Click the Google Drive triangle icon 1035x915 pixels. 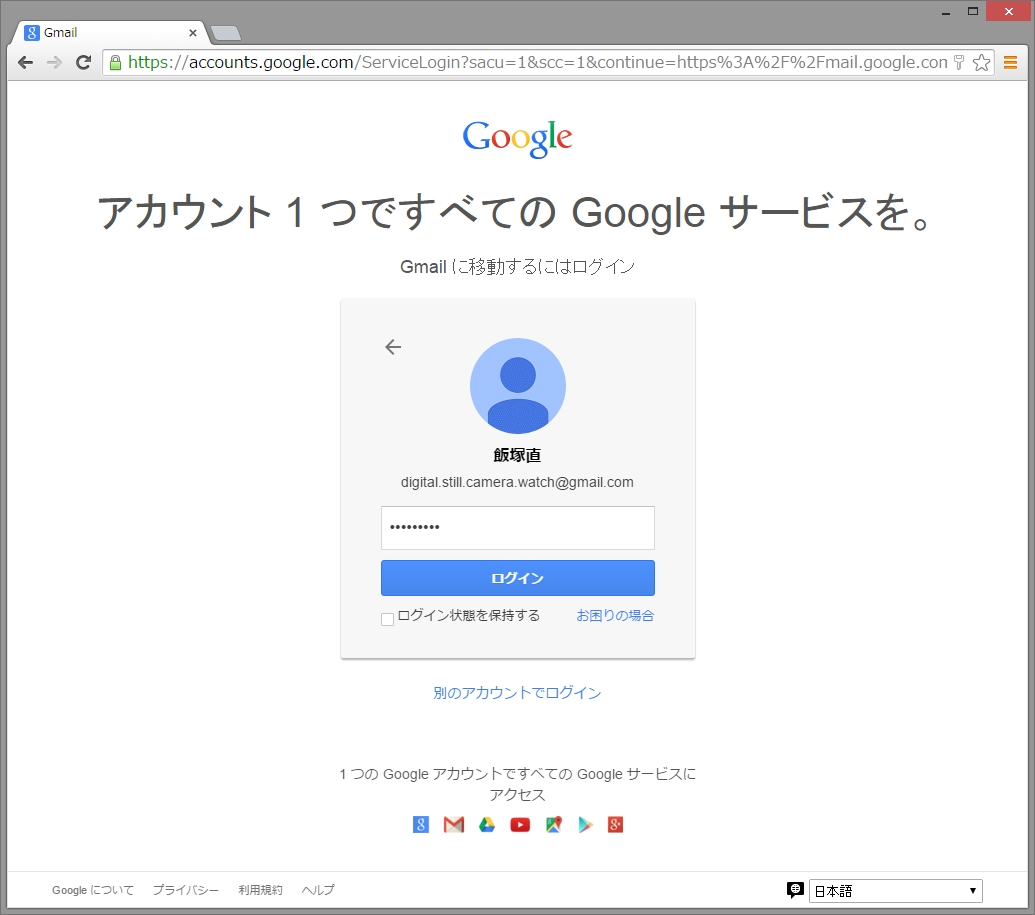[486, 825]
